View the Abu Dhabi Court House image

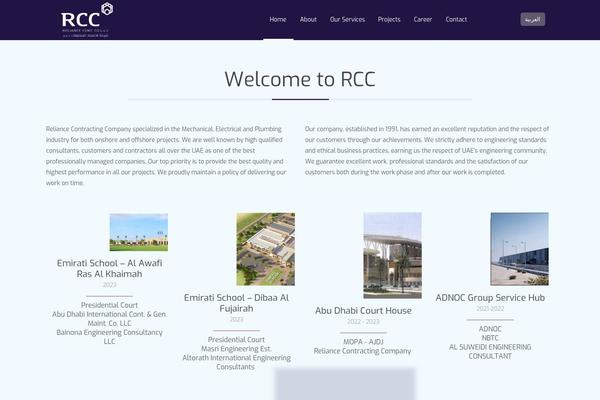tap(393, 256)
